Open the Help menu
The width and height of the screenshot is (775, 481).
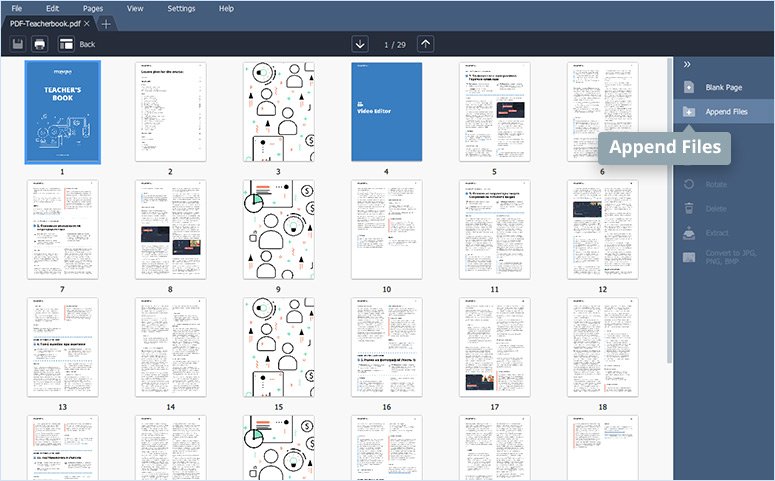coord(226,8)
